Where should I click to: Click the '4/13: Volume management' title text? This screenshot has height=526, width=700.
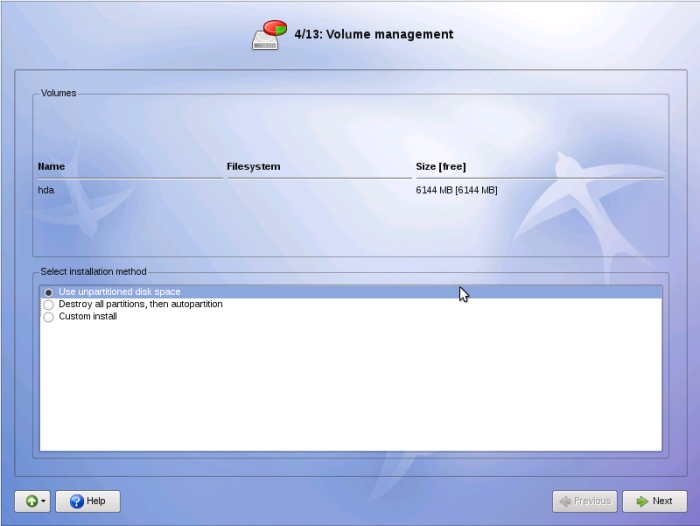pyautogui.click(x=374, y=34)
